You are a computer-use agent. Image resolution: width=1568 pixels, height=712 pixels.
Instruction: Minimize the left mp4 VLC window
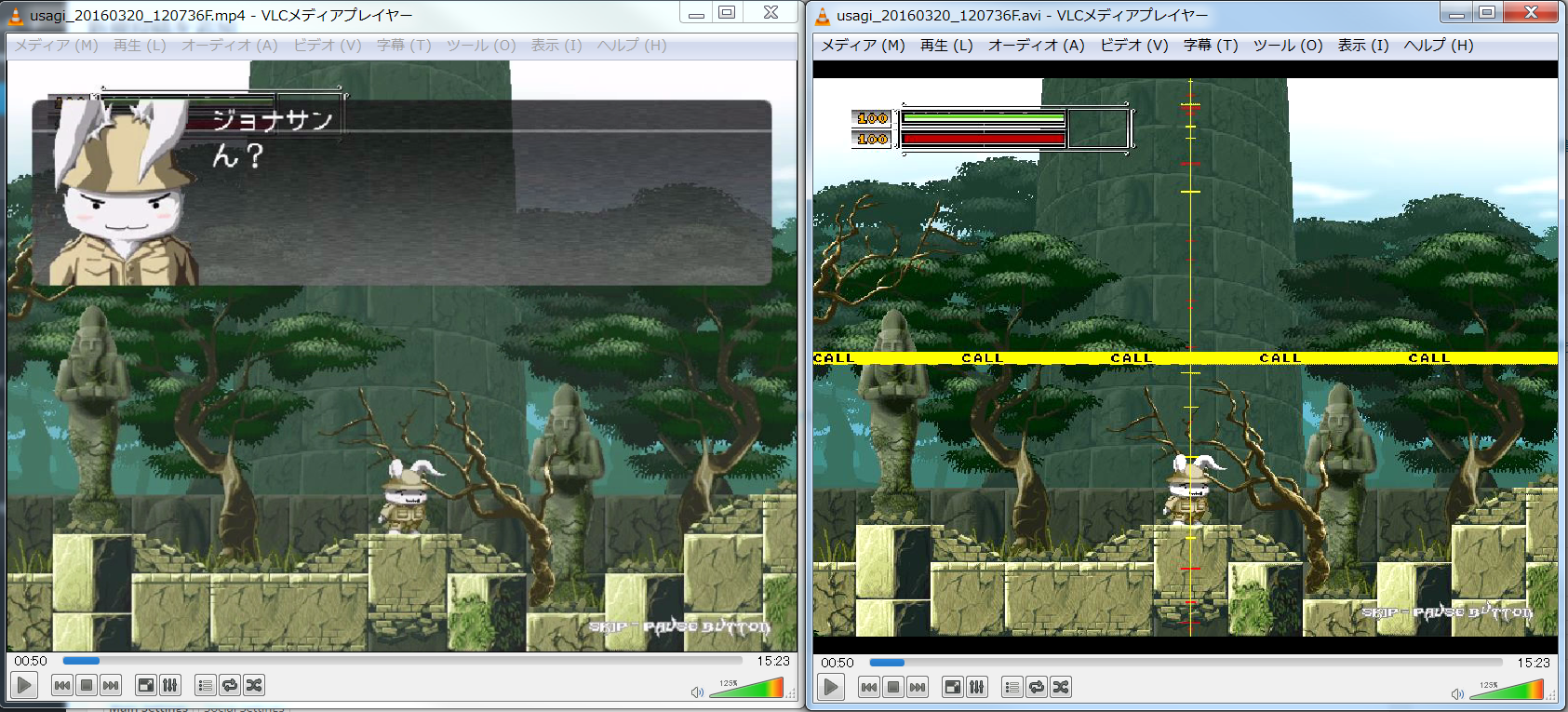pyautogui.click(x=695, y=12)
